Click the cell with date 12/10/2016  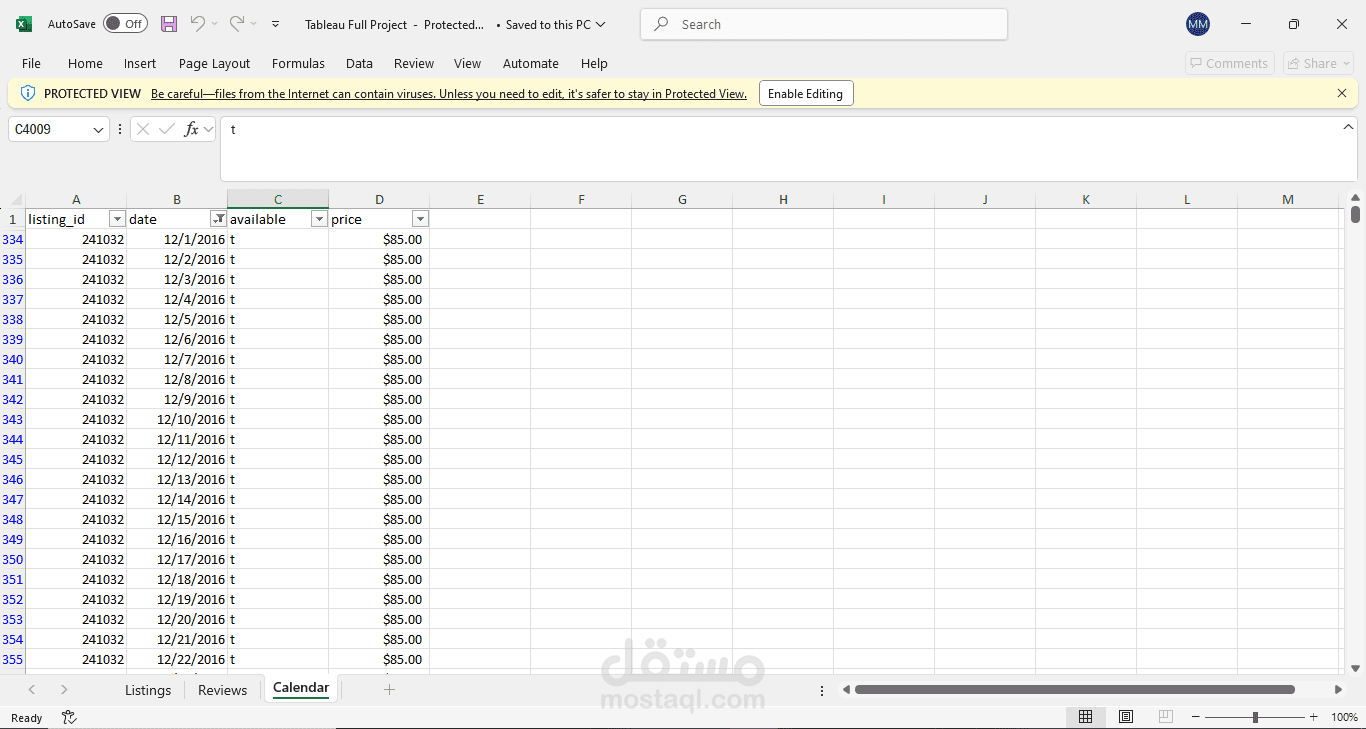click(177, 419)
